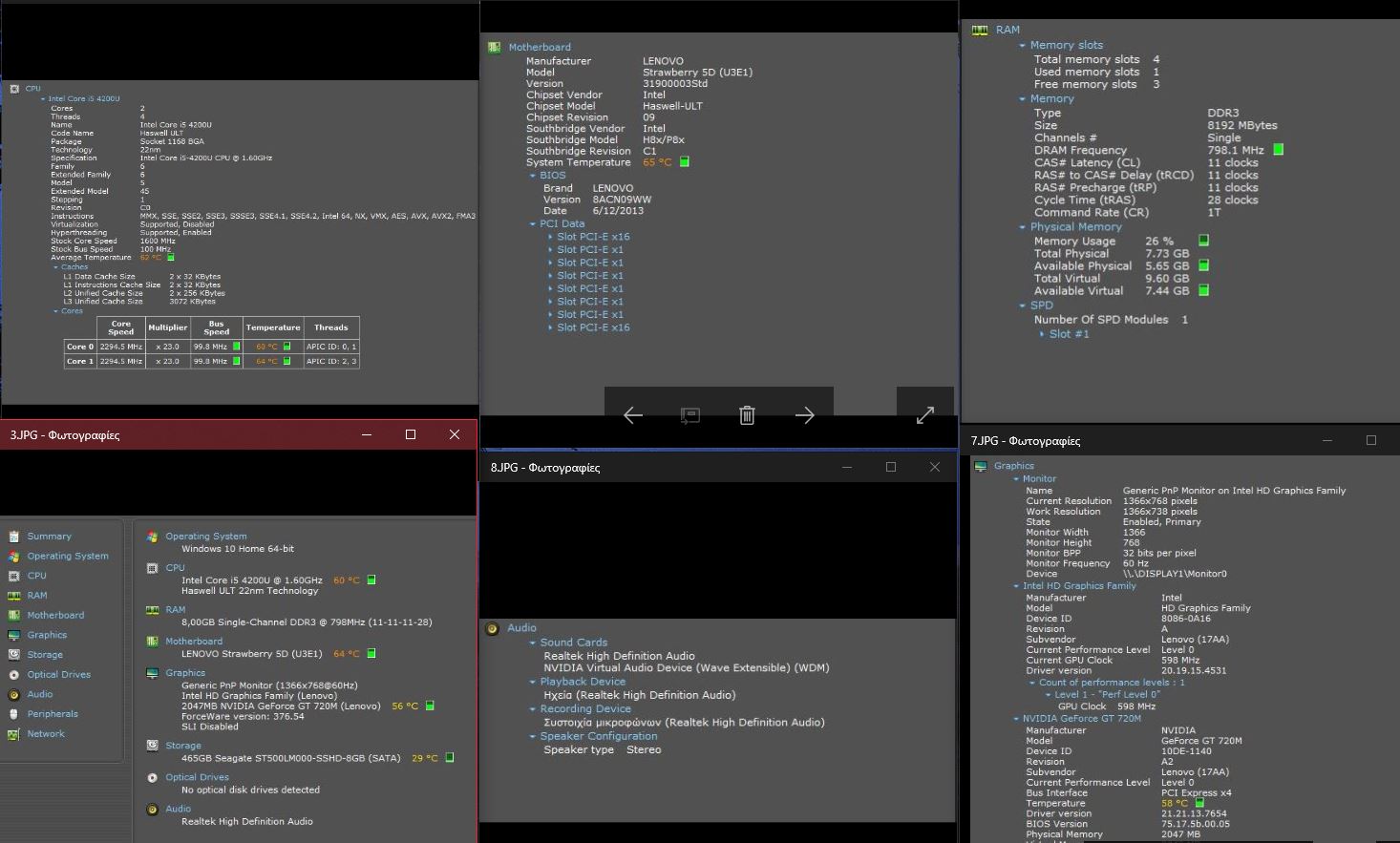Collapse the Speaker Configuration section
1400x843 pixels.
(x=533, y=737)
